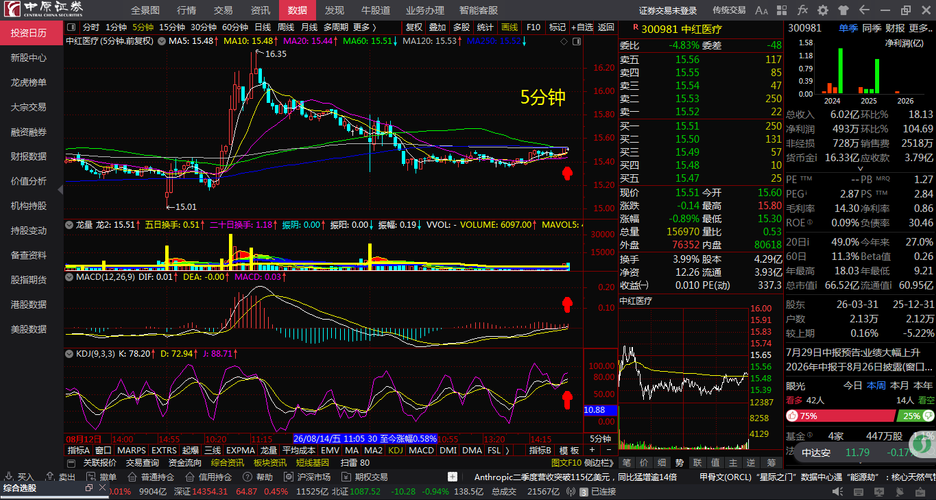Open 信用持仓 credit holdings icon
Image resolution: width=936 pixels, height=500 pixels.
(190, 477)
